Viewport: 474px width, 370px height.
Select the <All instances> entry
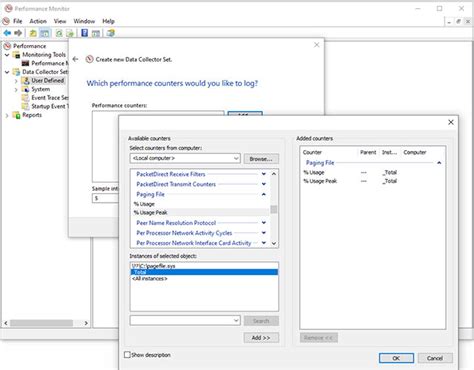point(204,278)
